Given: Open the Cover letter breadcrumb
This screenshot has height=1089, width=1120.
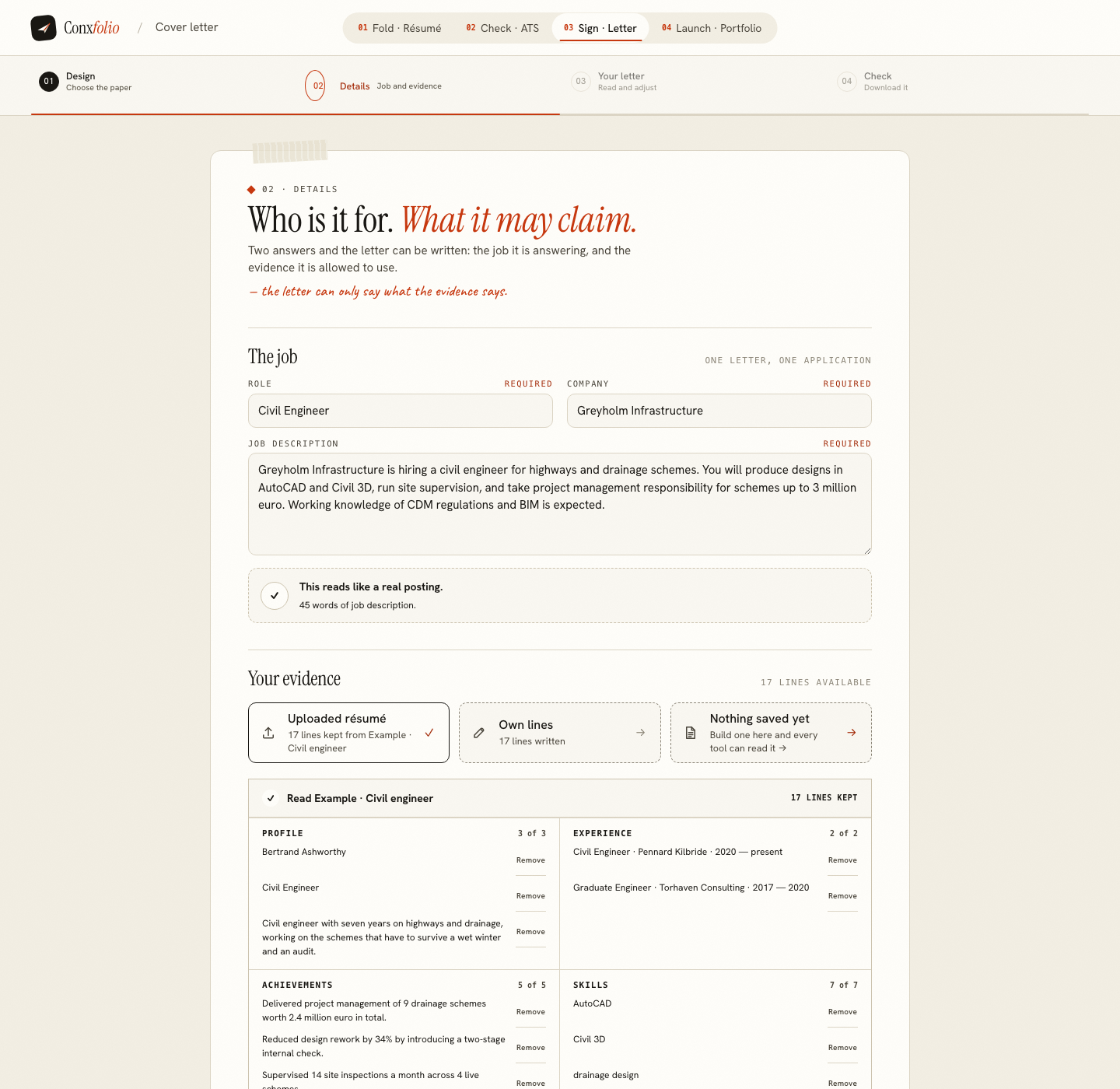Looking at the screenshot, I should tap(187, 27).
